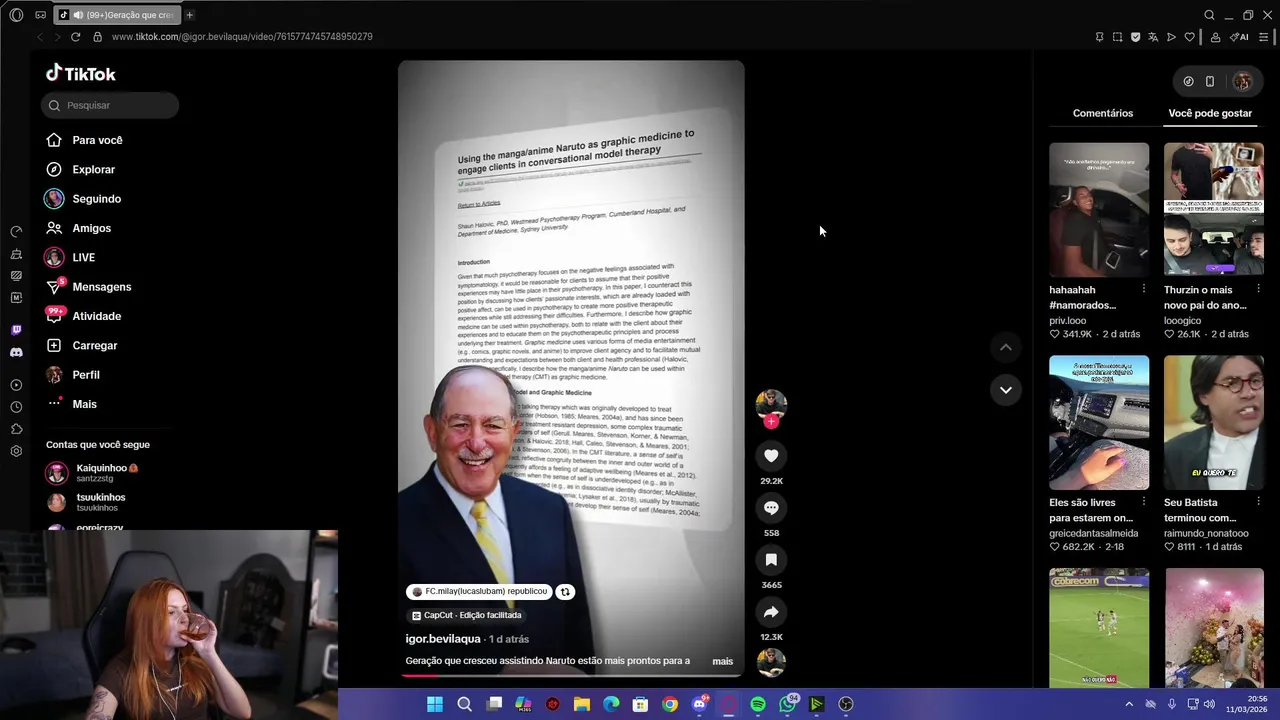Open the LIVE section

pyautogui.click(x=70, y=257)
